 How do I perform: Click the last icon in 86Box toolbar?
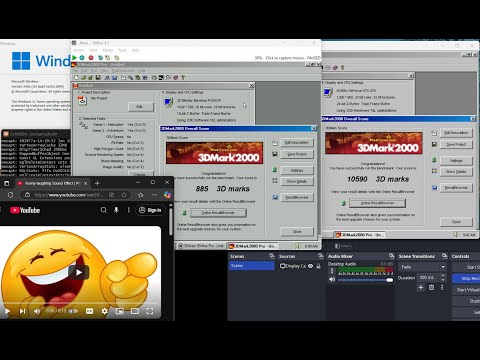(x=117, y=58)
